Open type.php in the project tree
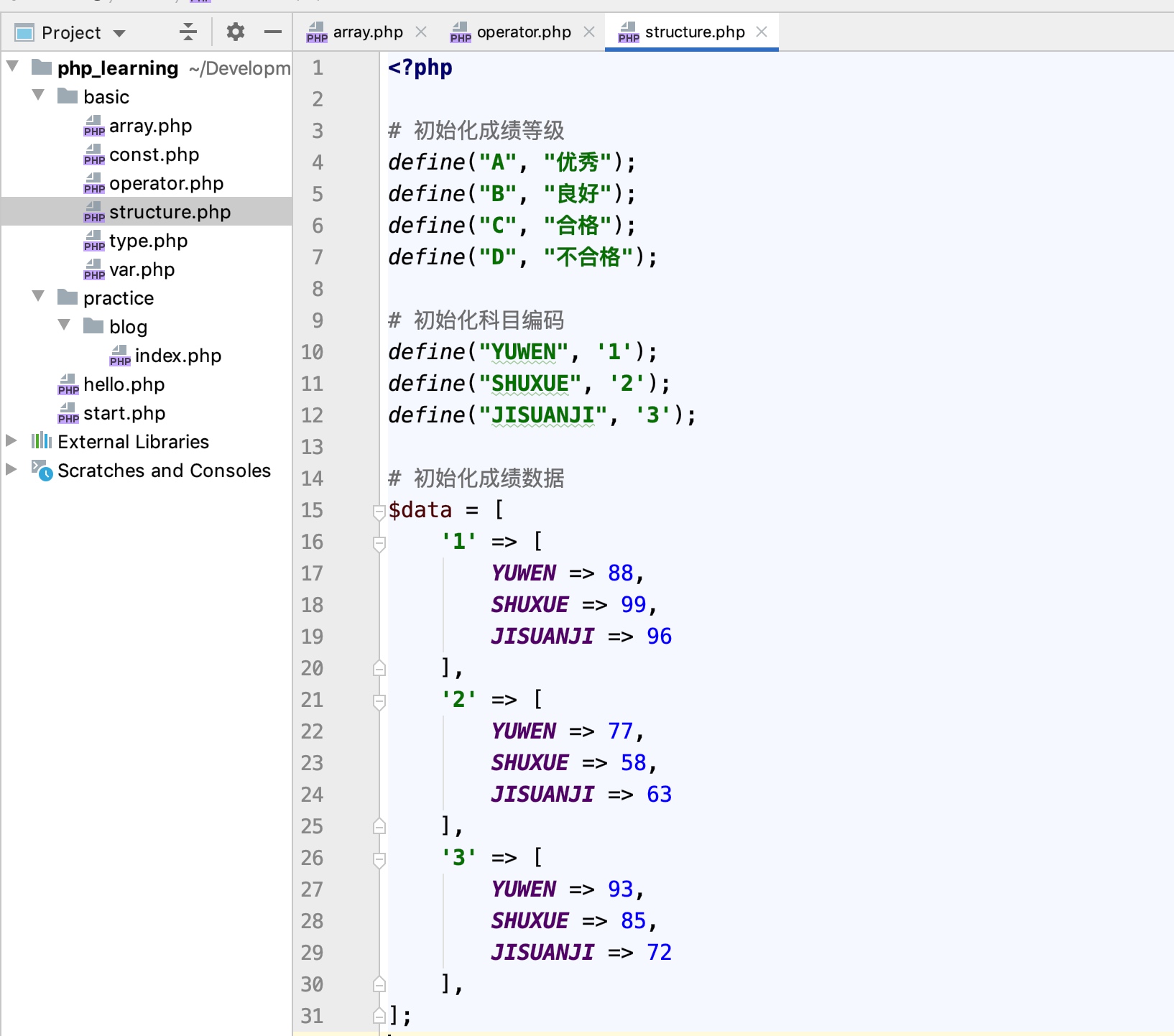Image resolution: width=1174 pixels, height=1036 pixels. click(148, 241)
